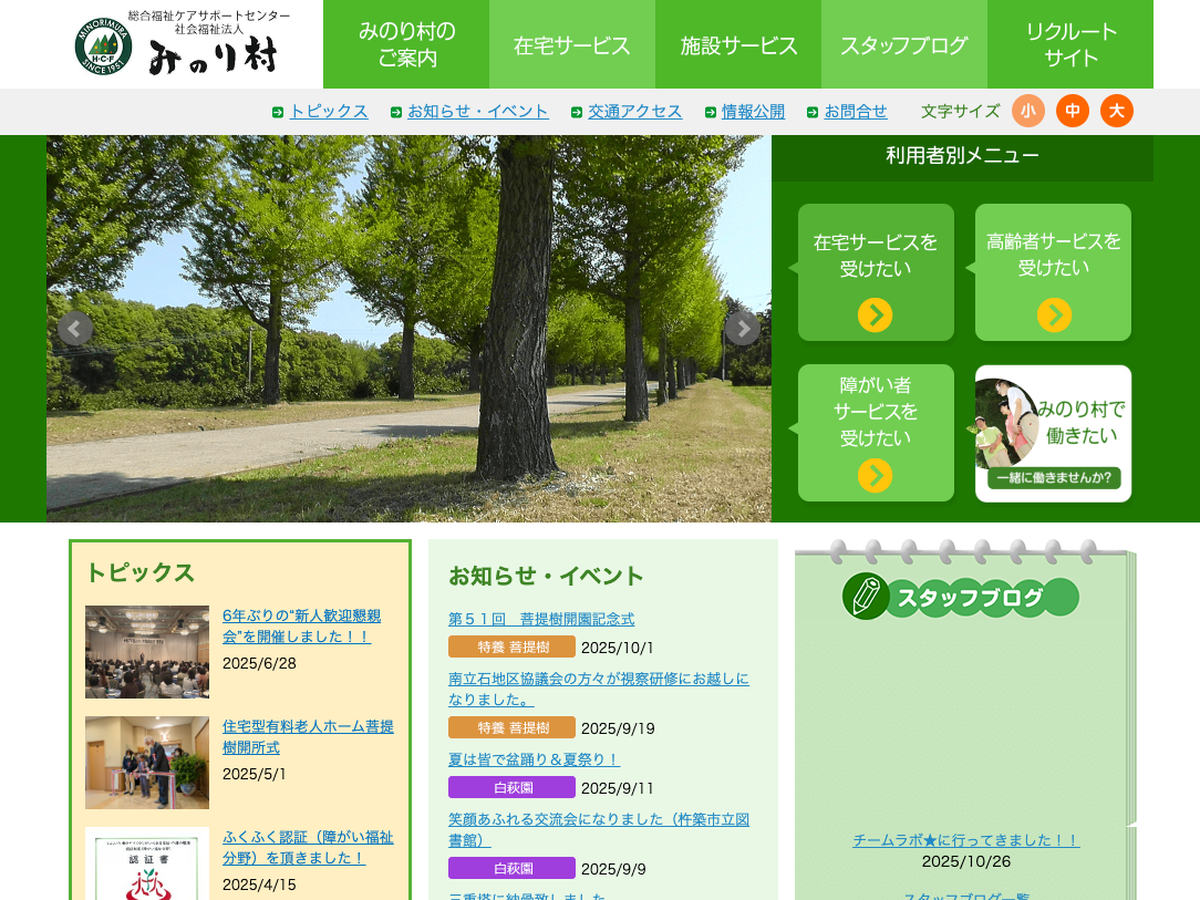Set font size to small (小)

pyautogui.click(x=1028, y=111)
